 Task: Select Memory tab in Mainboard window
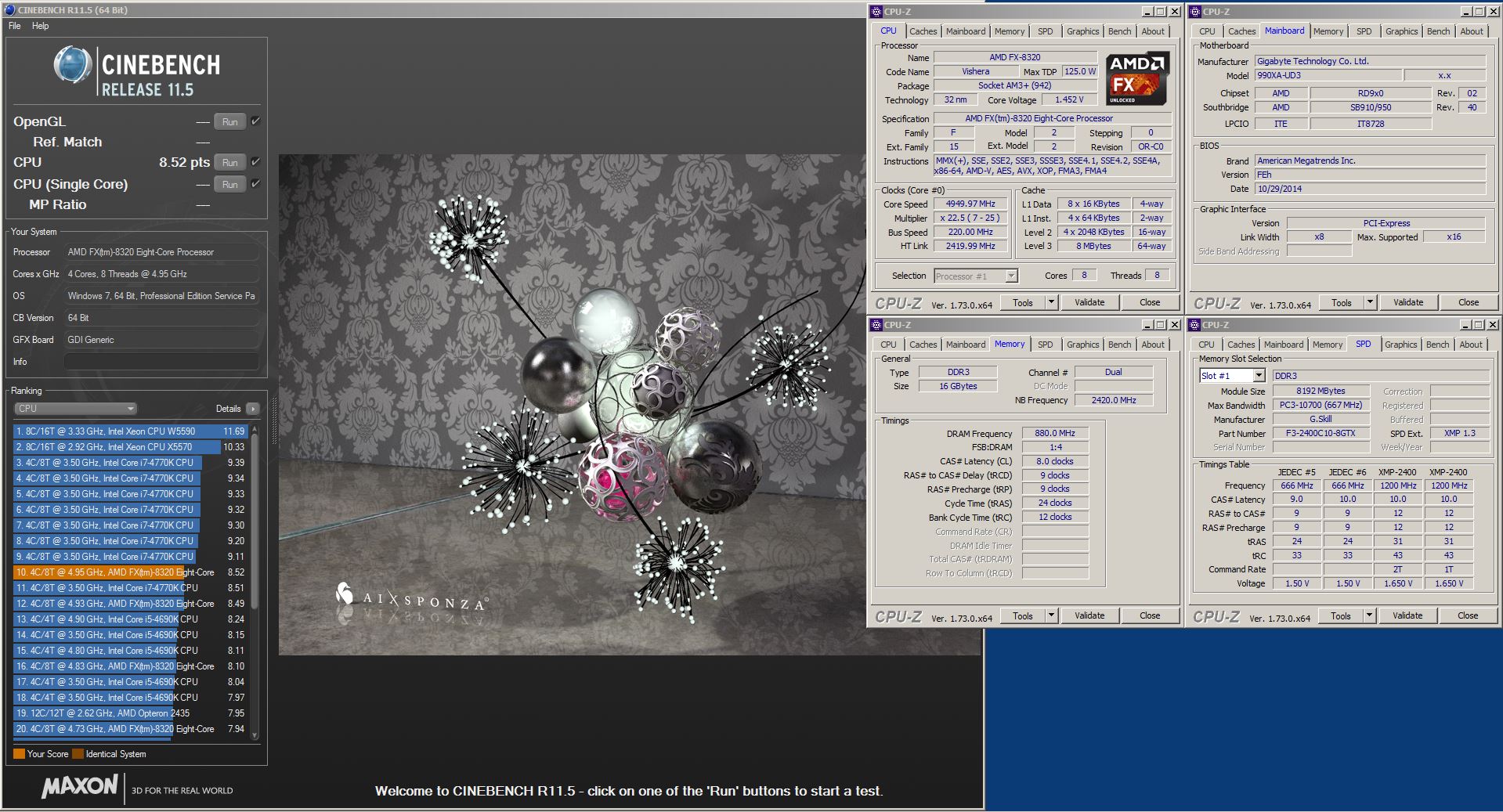coord(1328,31)
